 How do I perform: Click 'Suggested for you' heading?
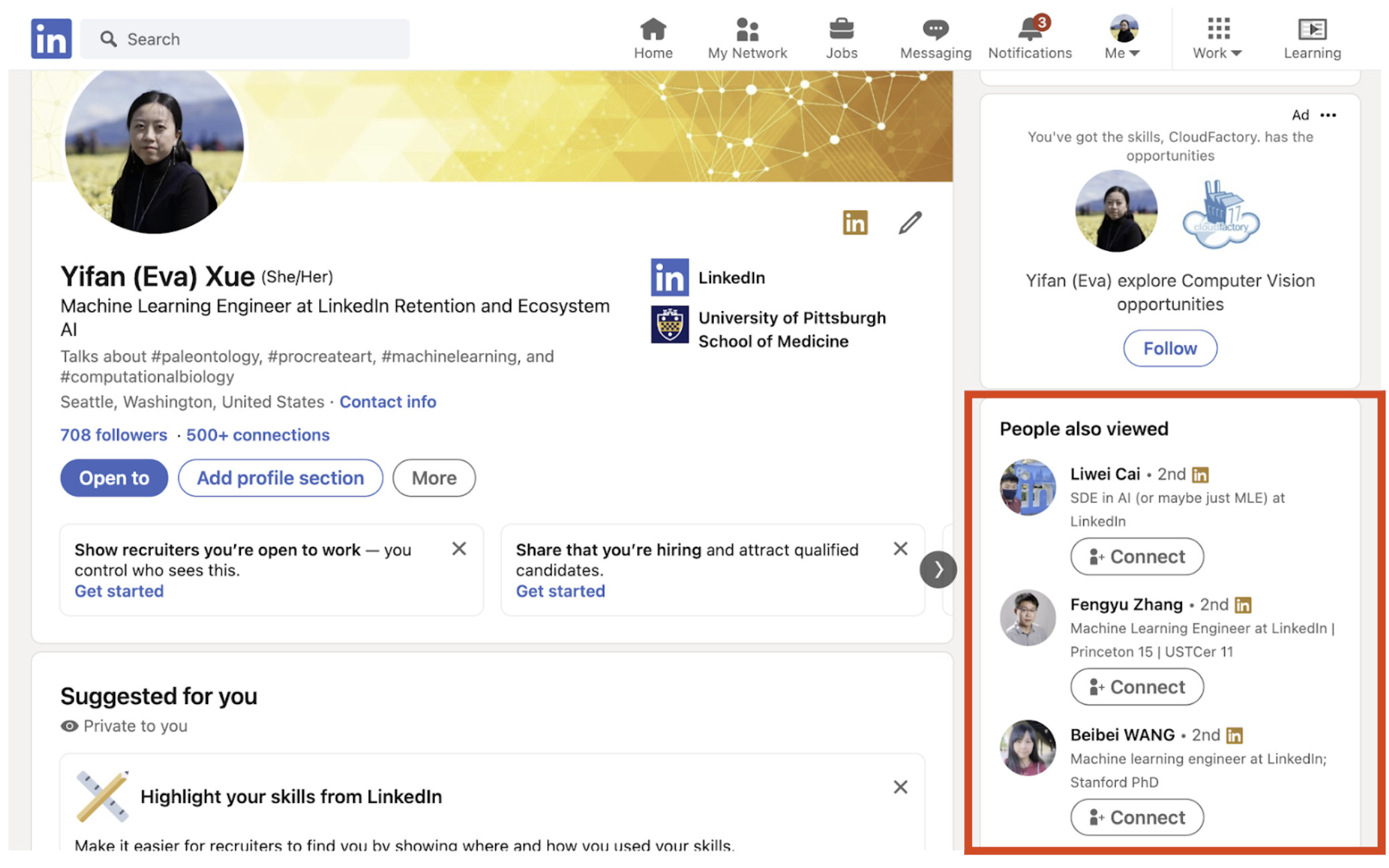pyautogui.click(x=159, y=696)
